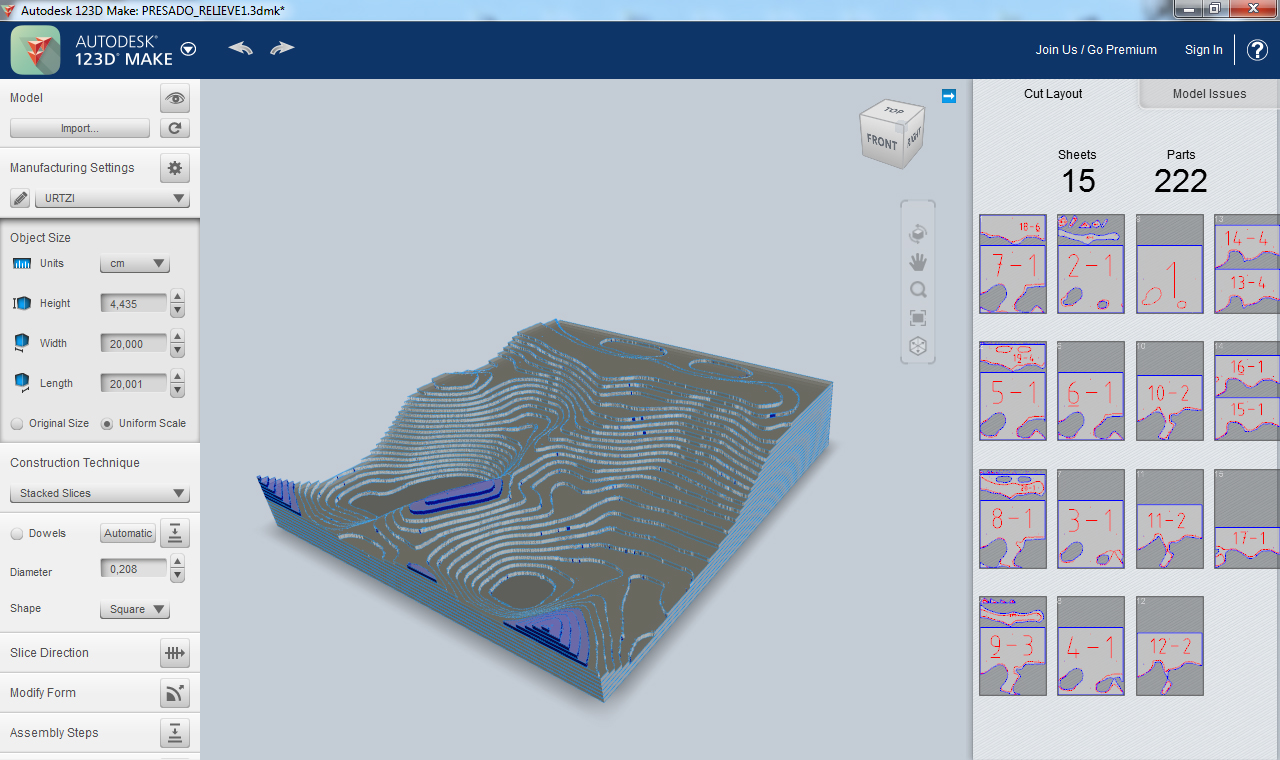Open the Slice Direction tool
The image size is (1280, 760).
coord(175,653)
